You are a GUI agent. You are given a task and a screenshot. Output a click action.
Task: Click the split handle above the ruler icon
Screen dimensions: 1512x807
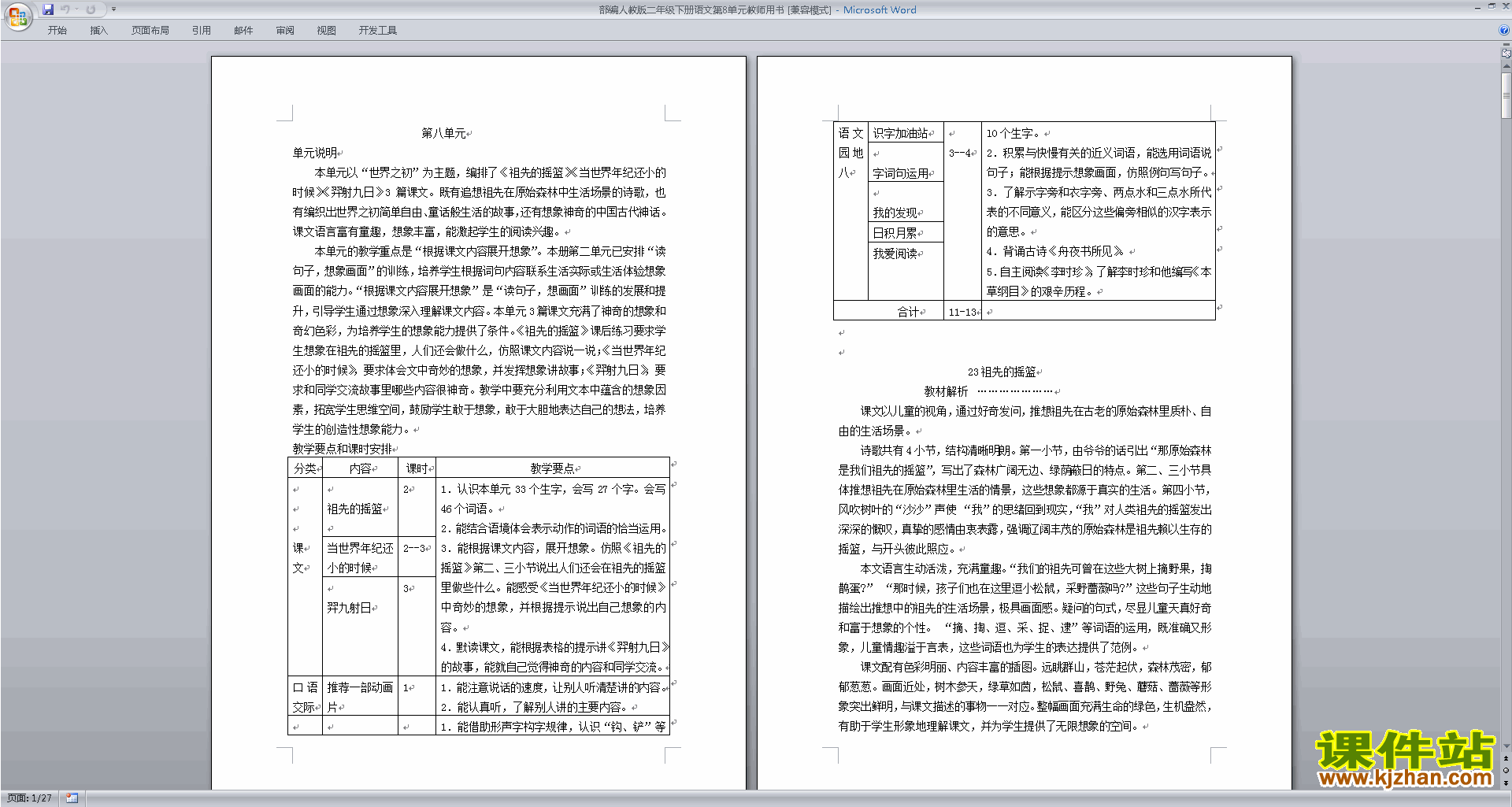1506,45
